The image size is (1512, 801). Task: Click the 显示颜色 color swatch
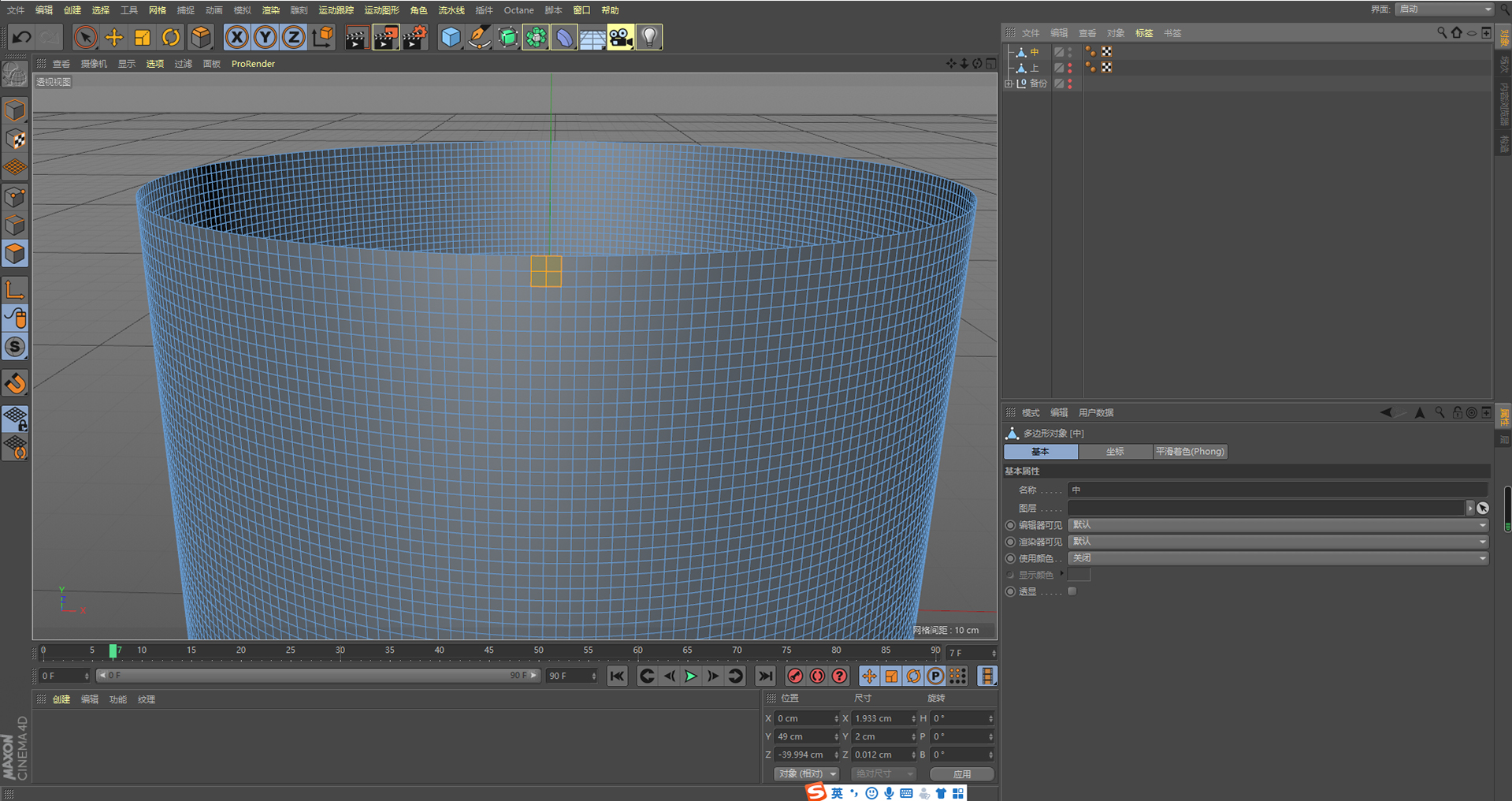click(1079, 575)
